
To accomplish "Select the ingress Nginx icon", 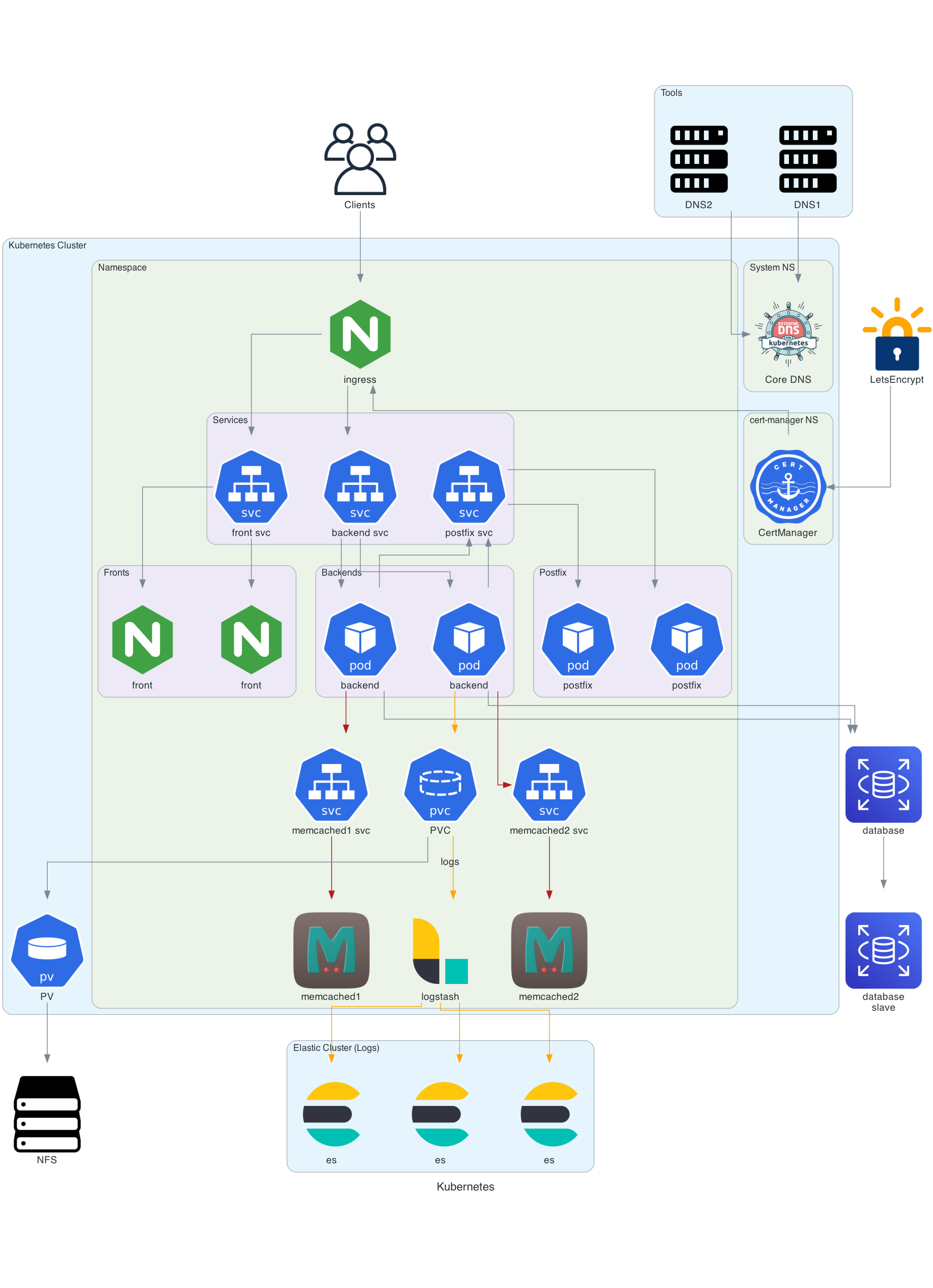I will pos(360,335).
